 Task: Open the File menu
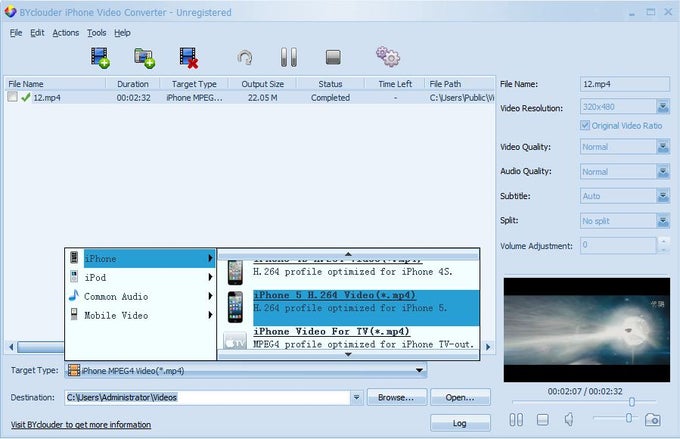click(16, 33)
